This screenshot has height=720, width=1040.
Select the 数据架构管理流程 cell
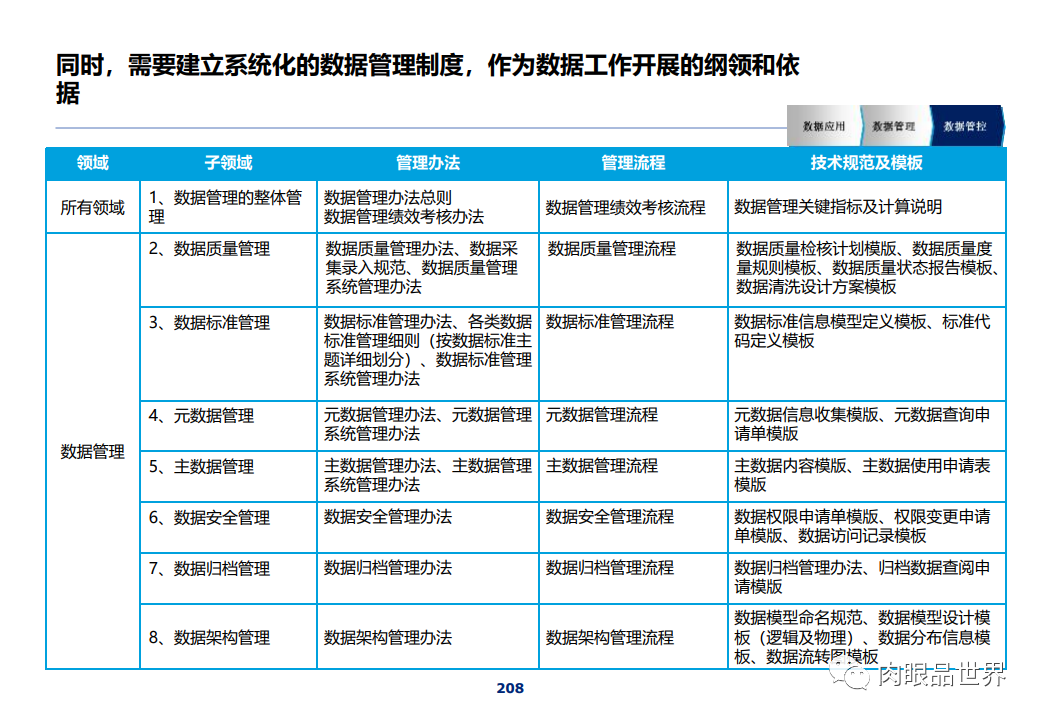[x=633, y=636]
